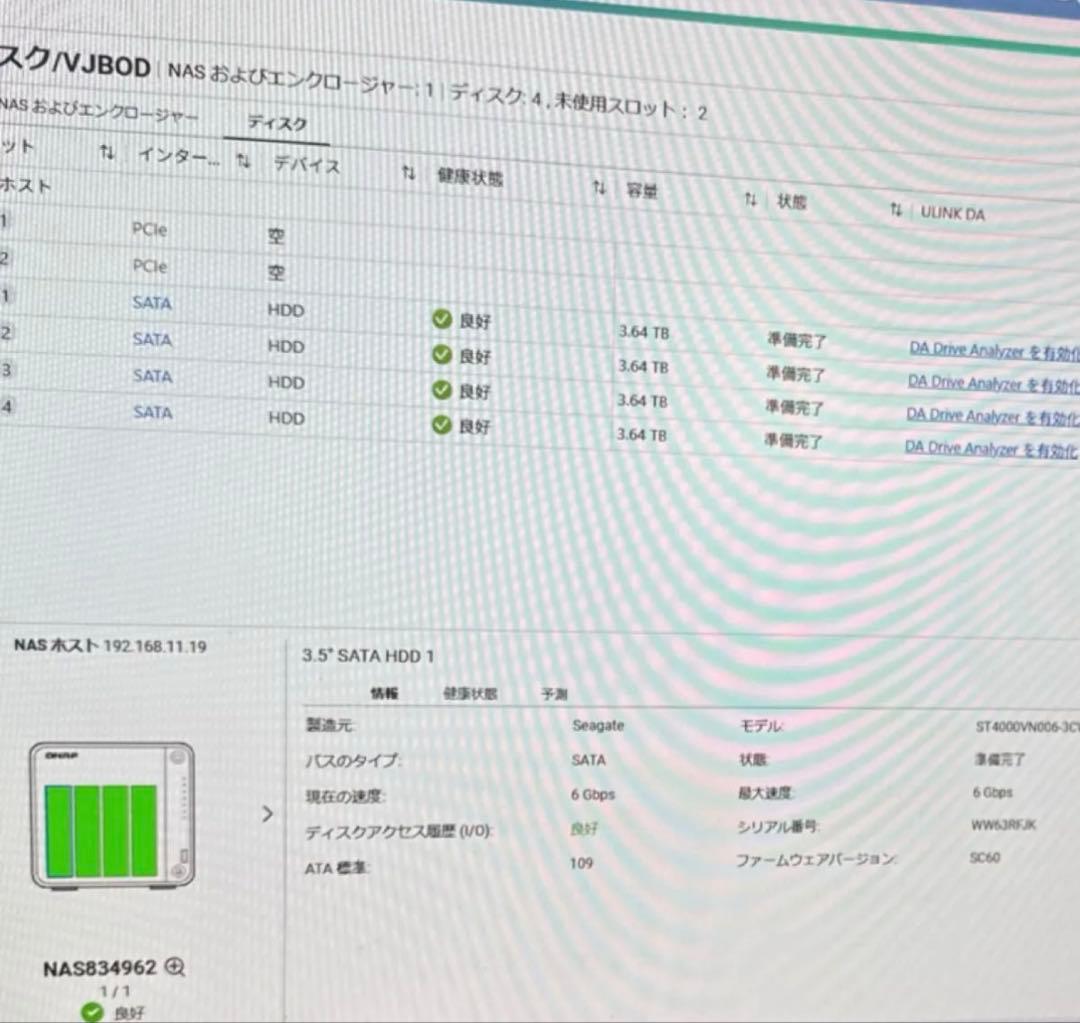Open the 情報 tab in disk details
The width and height of the screenshot is (1080, 1023).
[384, 693]
